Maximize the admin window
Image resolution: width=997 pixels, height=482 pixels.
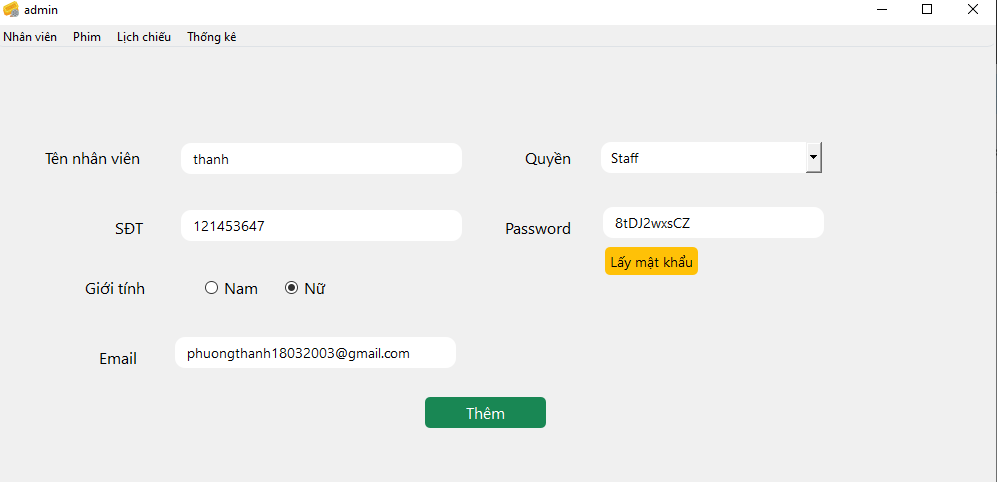click(x=927, y=9)
